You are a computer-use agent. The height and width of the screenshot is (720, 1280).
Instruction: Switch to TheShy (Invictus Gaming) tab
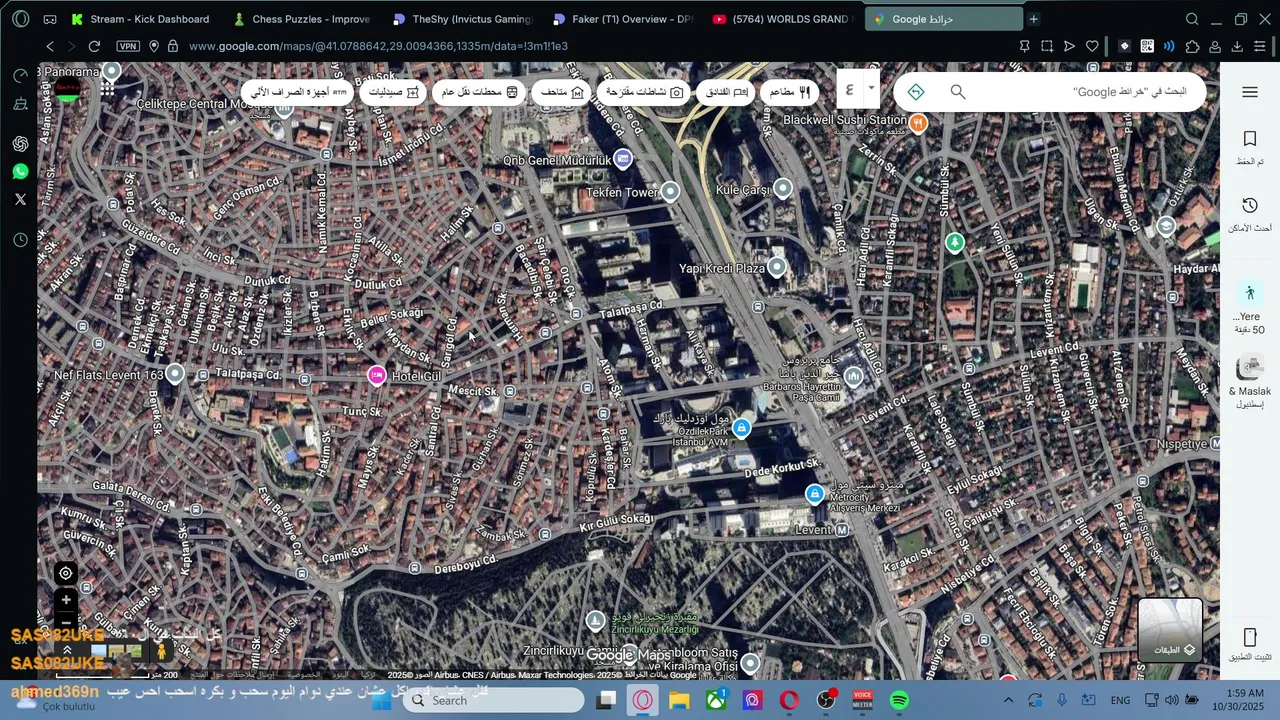[x=464, y=19]
